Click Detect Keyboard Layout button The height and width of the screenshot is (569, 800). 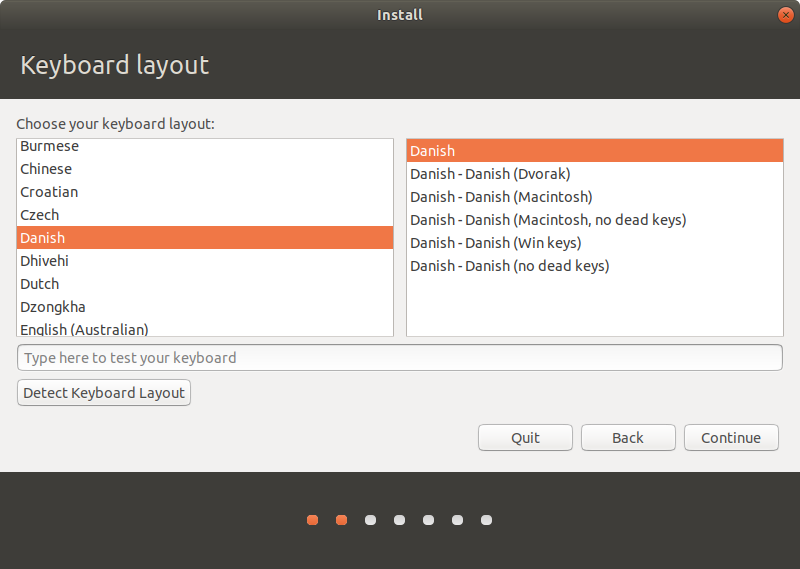(104, 393)
